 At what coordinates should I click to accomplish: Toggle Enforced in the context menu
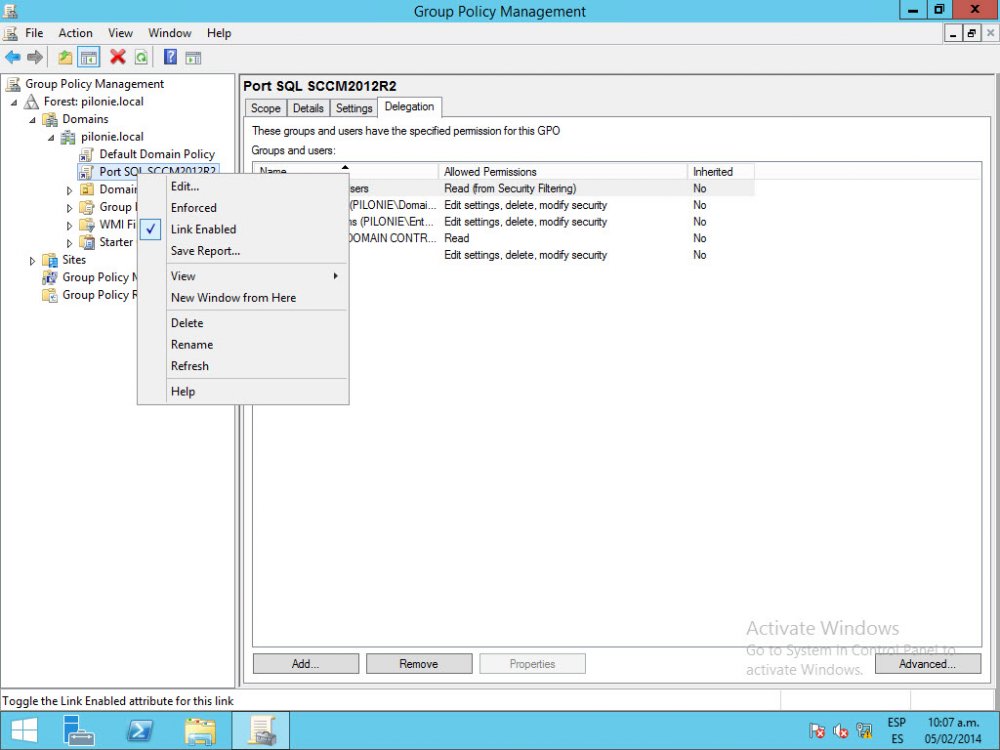243,208
